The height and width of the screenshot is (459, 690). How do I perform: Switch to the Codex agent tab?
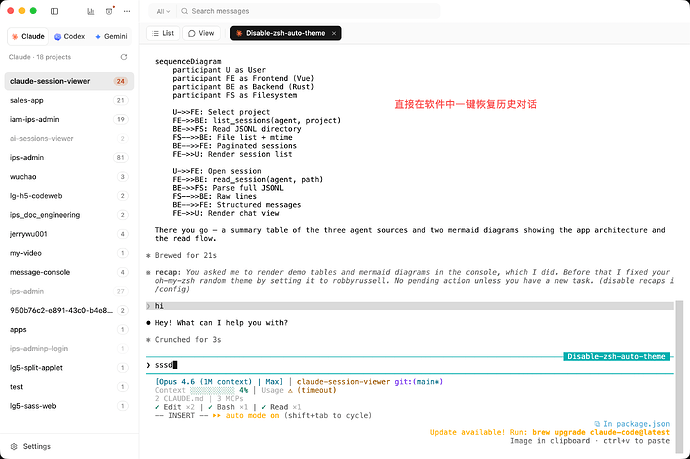(x=70, y=37)
